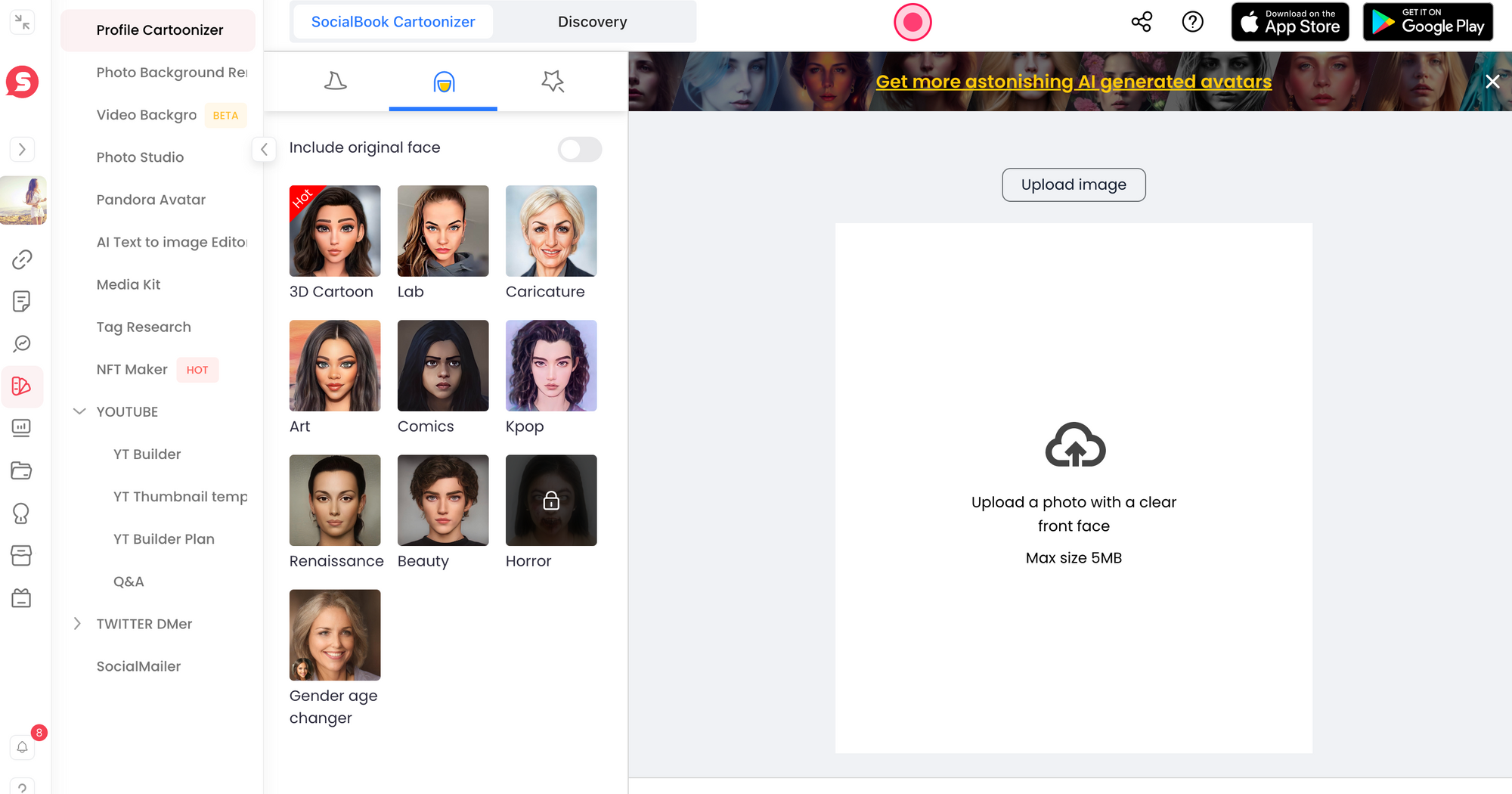Viewport: 1512px width, 794px height.
Task: Toggle Include original face switch
Action: tap(580, 149)
